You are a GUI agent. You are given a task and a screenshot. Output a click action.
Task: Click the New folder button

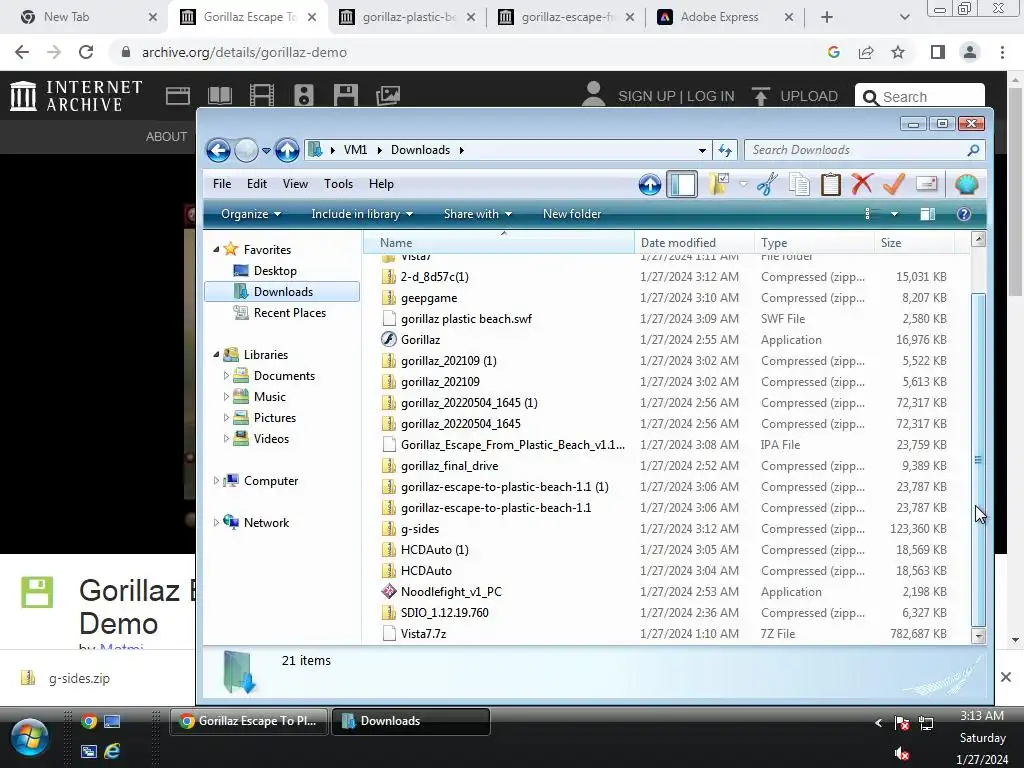[x=572, y=214]
